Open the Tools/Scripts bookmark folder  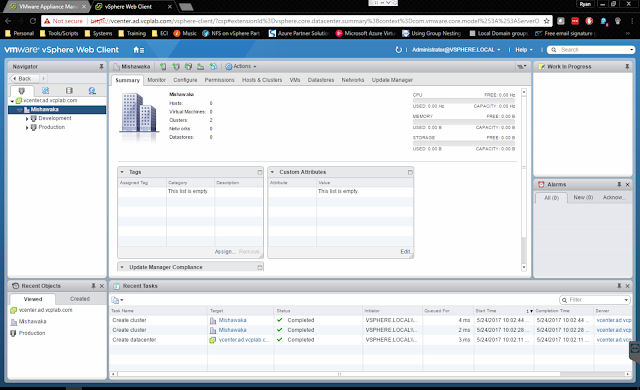tap(59, 33)
